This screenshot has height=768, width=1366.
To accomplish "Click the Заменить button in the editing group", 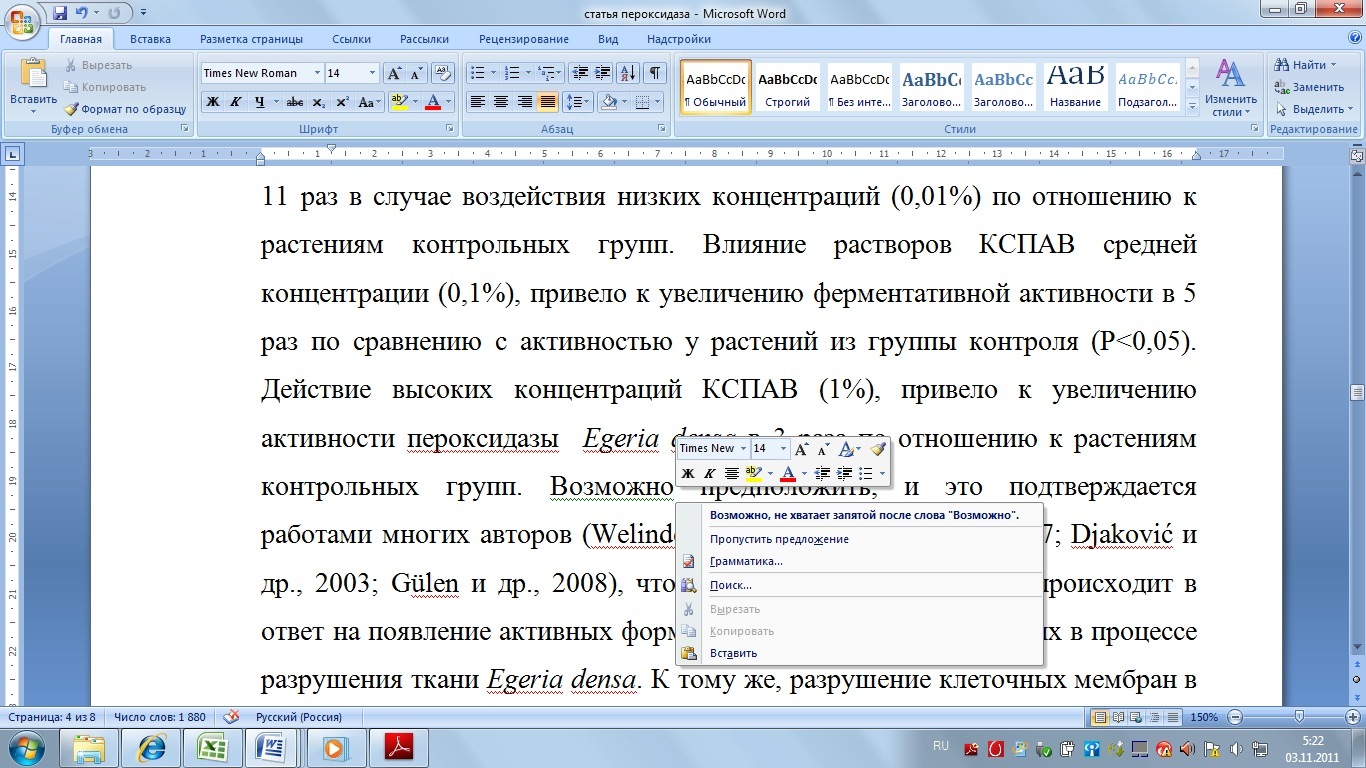I will click(1310, 87).
